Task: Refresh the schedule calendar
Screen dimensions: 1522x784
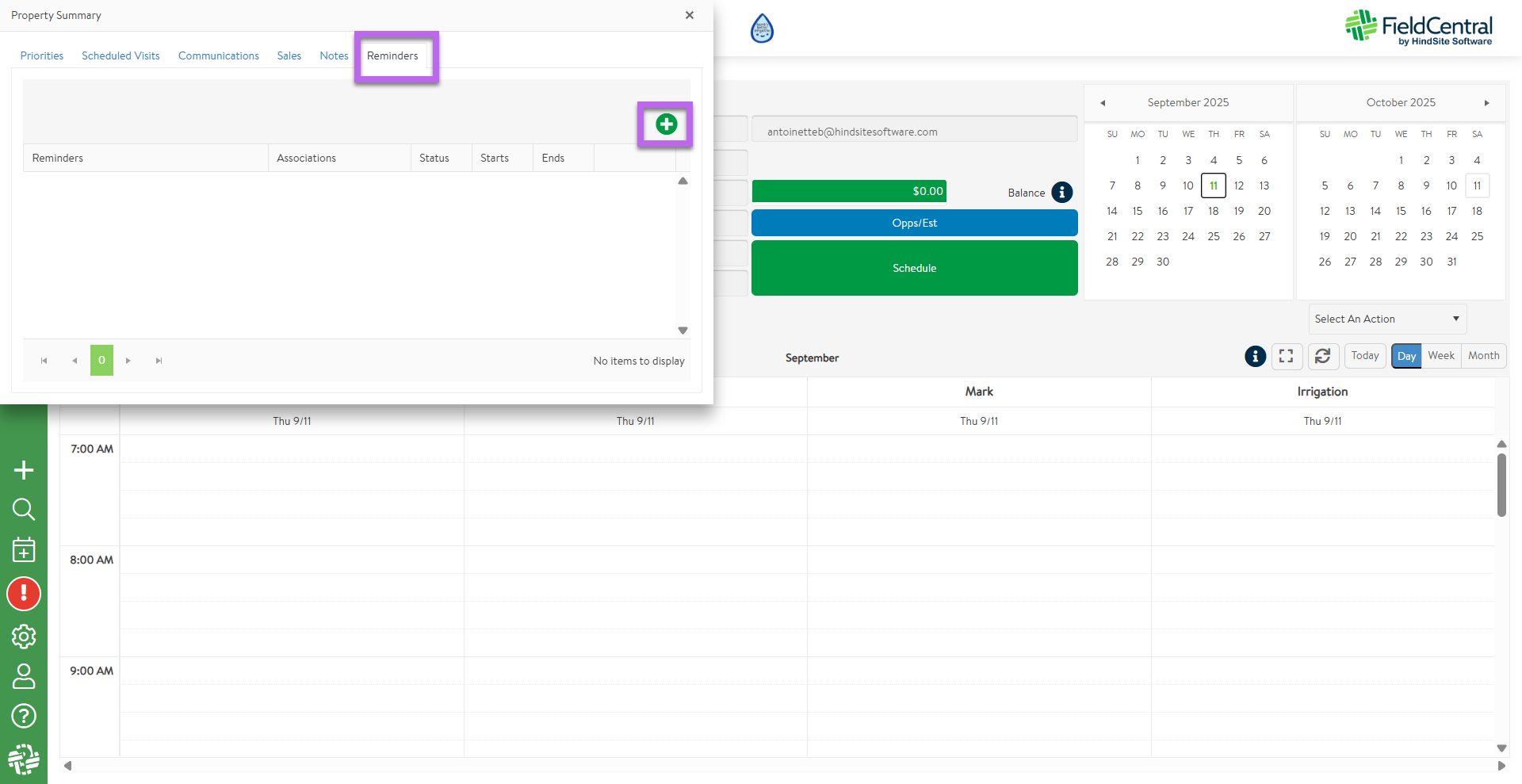Action: pos(1322,357)
